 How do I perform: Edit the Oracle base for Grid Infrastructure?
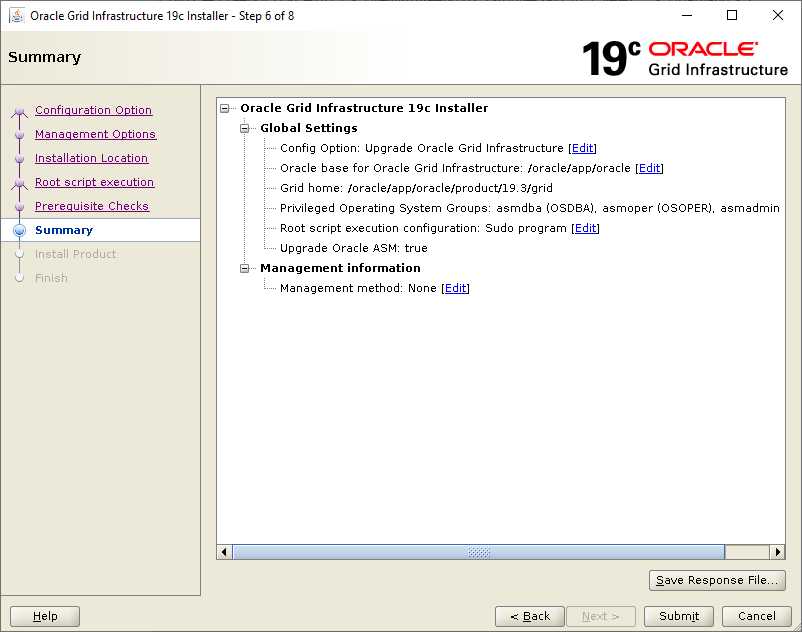tap(649, 168)
